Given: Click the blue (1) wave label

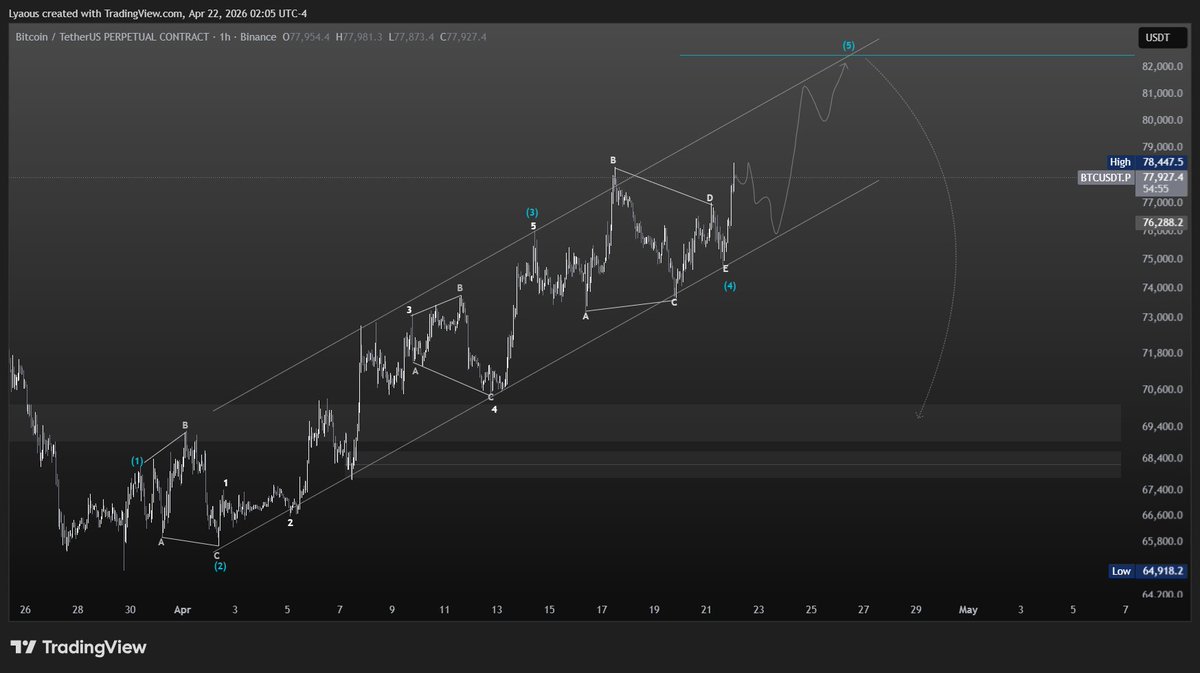Looking at the screenshot, I should tap(137, 461).
